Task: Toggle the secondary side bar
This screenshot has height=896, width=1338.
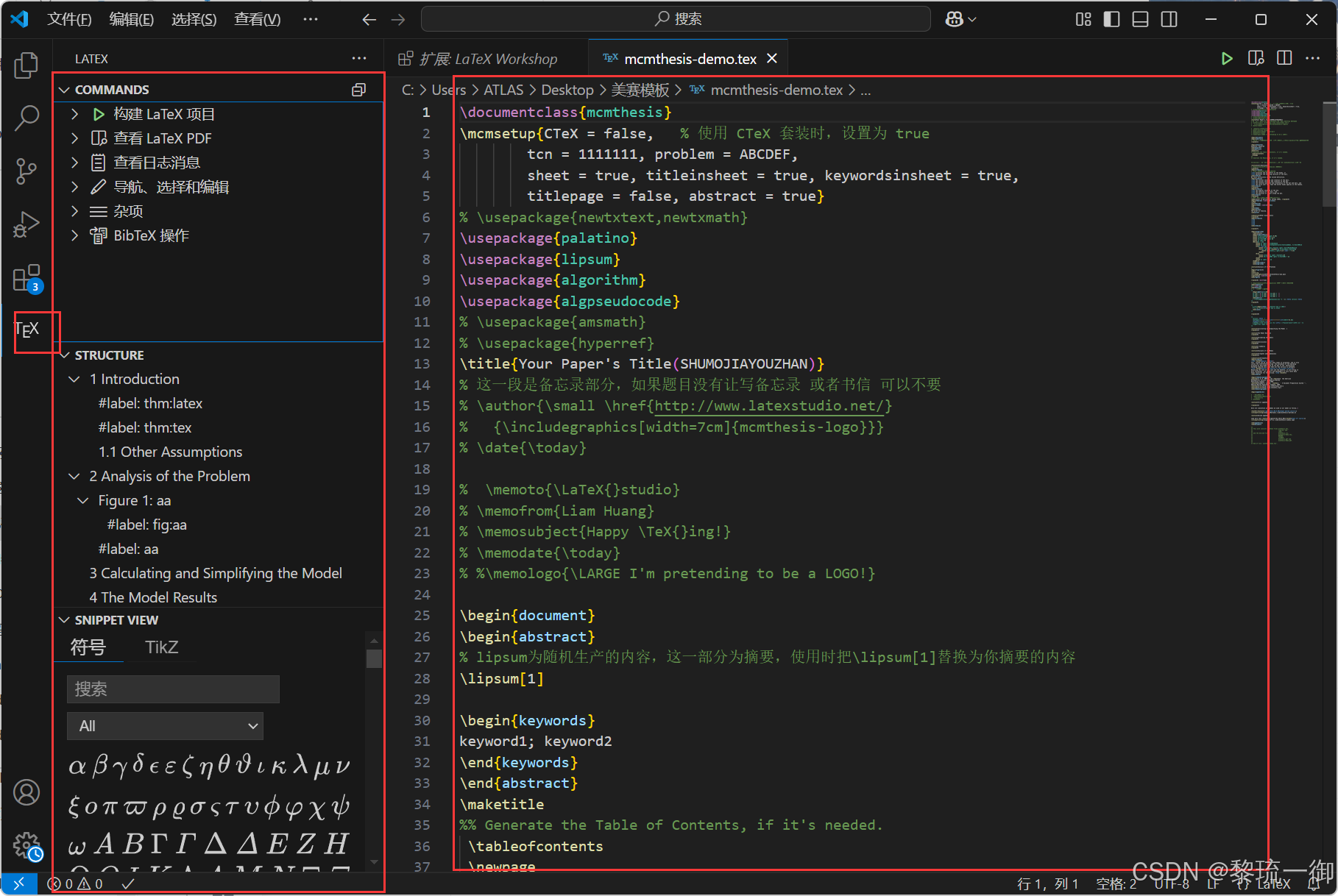Action: click(1169, 19)
